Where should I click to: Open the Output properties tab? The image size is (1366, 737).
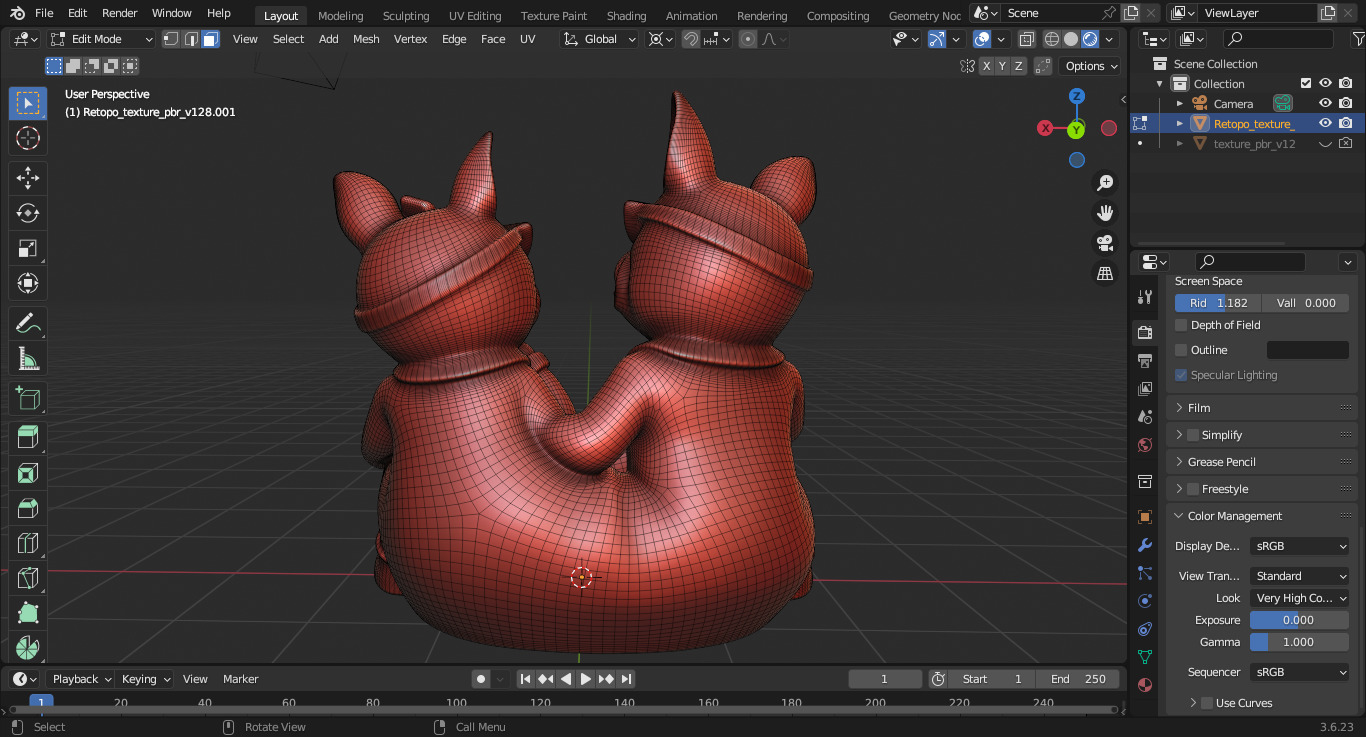coord(1145,360)
